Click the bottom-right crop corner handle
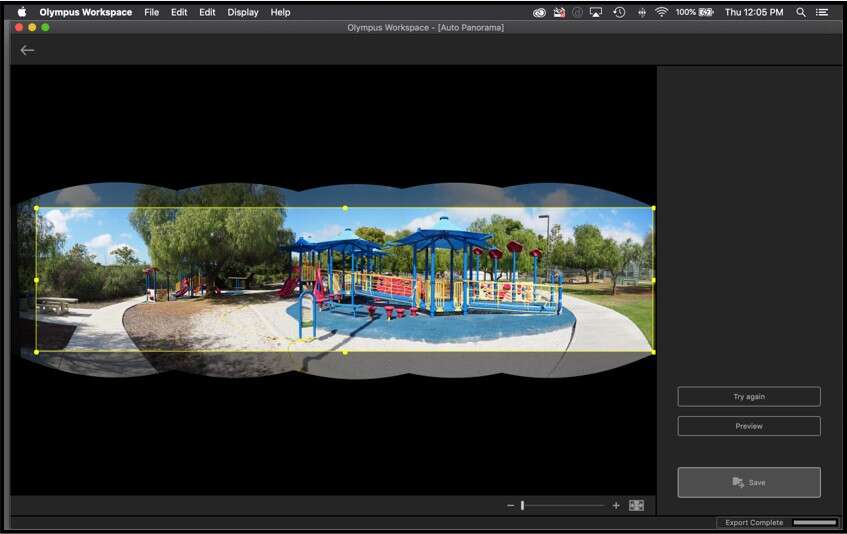The height and width of the screenshot is (534, 847). tap(653, 352)
